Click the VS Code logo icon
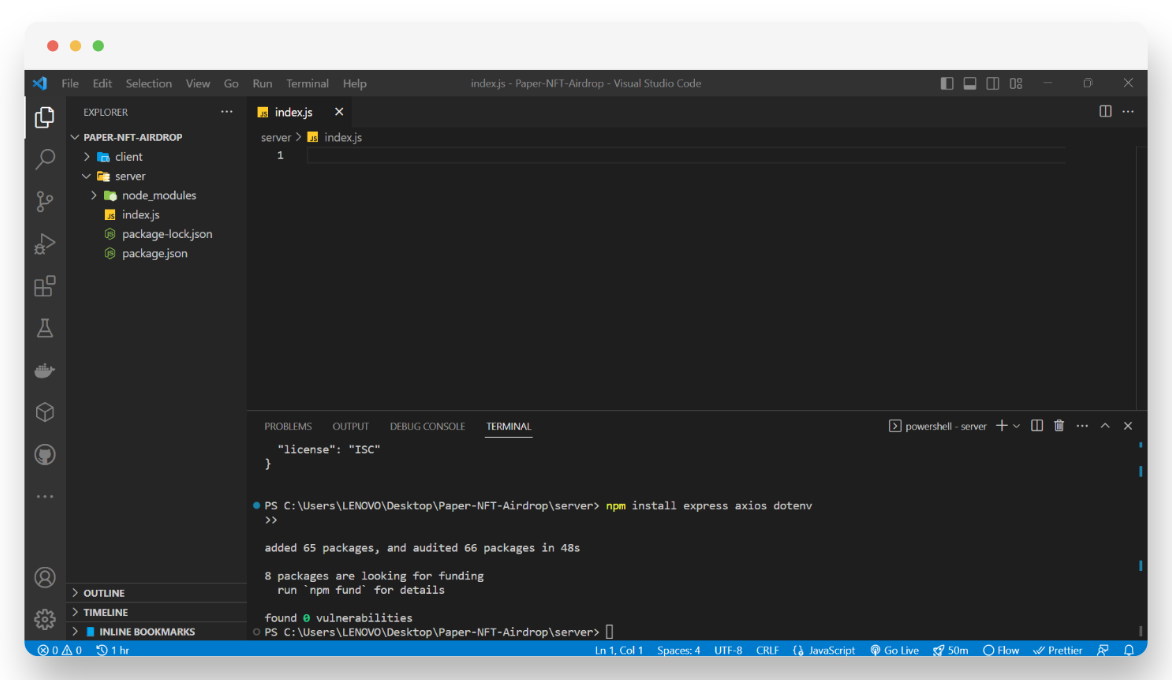The height and width of the screenshot is (680, 1172). [40, 84]
